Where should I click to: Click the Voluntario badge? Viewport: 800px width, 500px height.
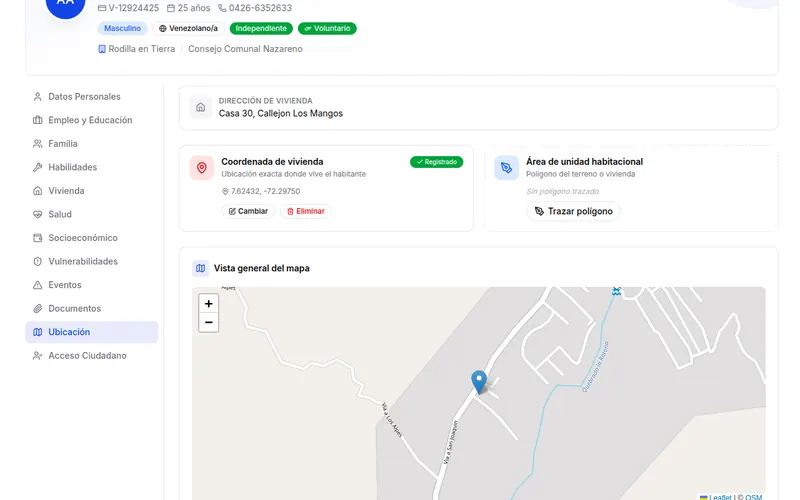pyautogui.click(x=327, y=29)
